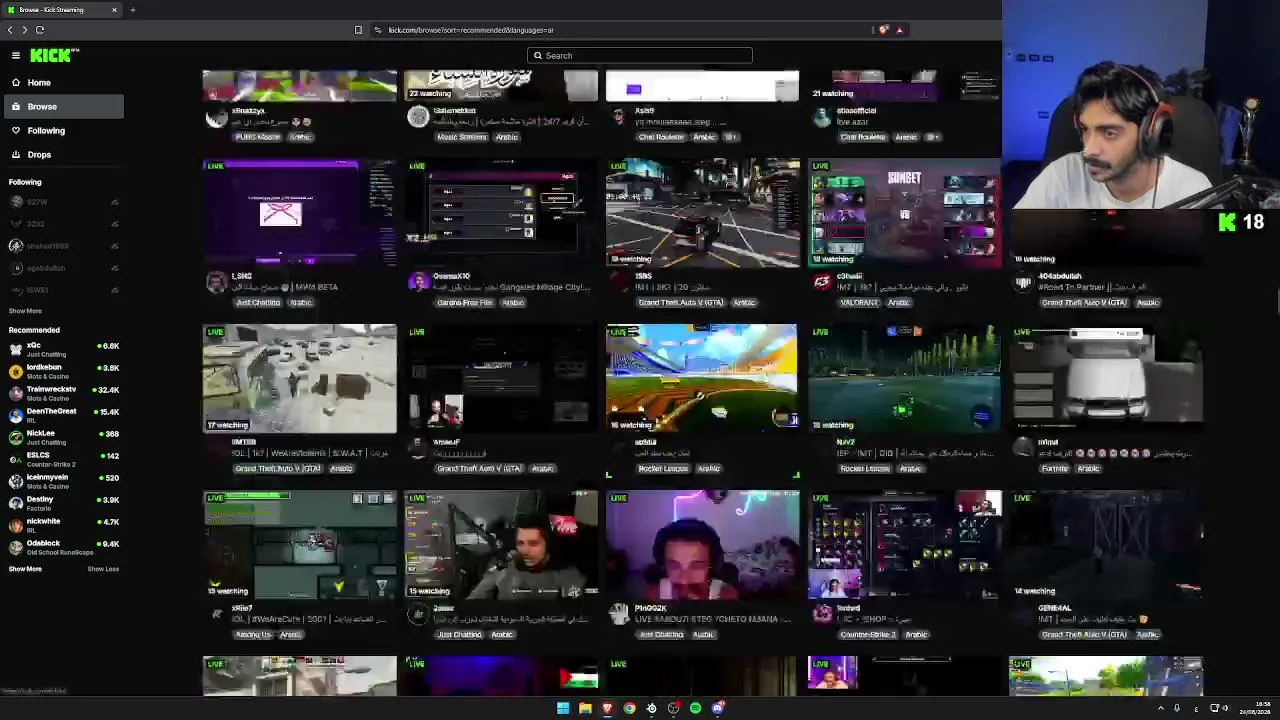
Task: Open Rocket League stream with orange sky
Action: [702, 378]
